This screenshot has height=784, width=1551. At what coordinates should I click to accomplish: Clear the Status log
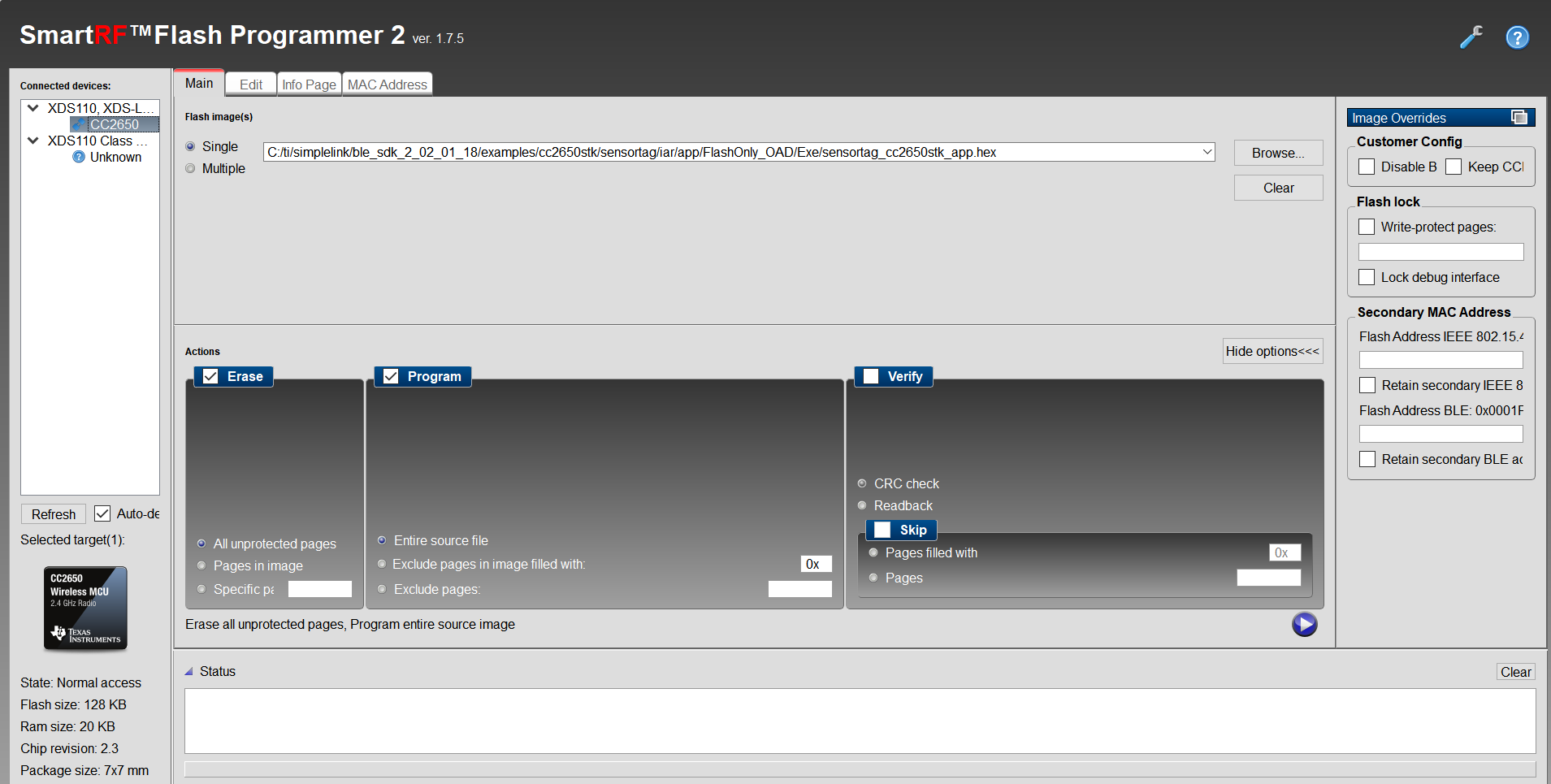1516,672
